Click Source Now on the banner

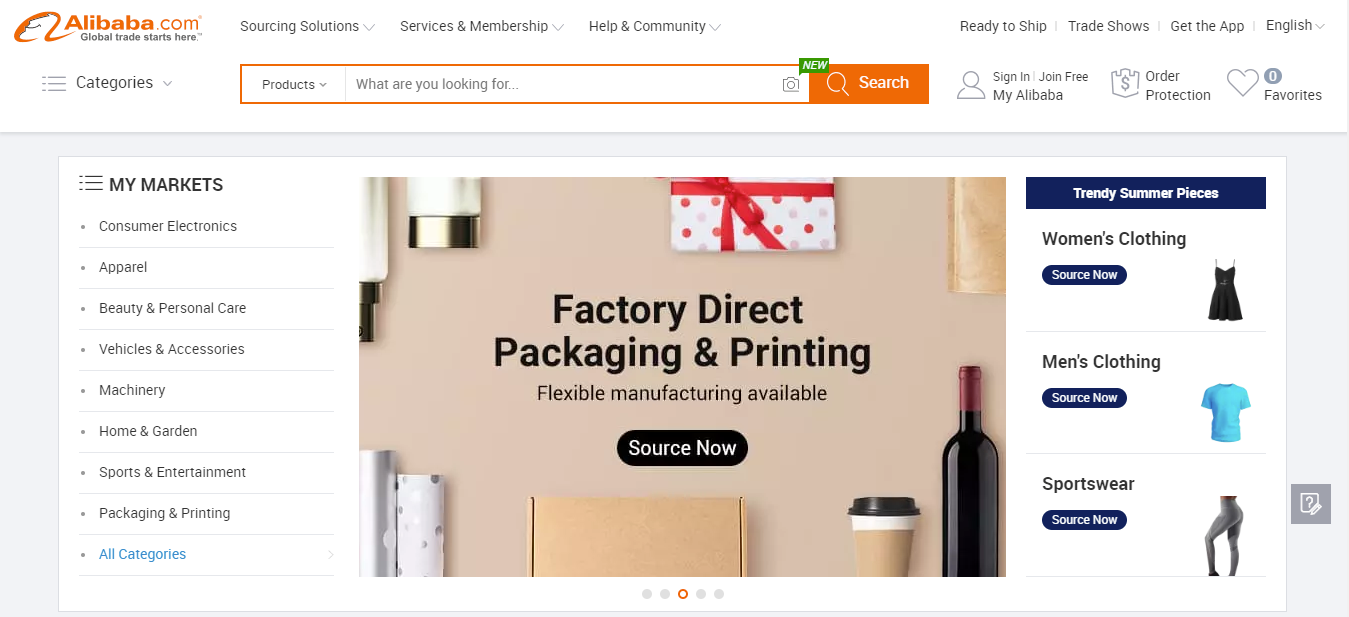point(682,448)
